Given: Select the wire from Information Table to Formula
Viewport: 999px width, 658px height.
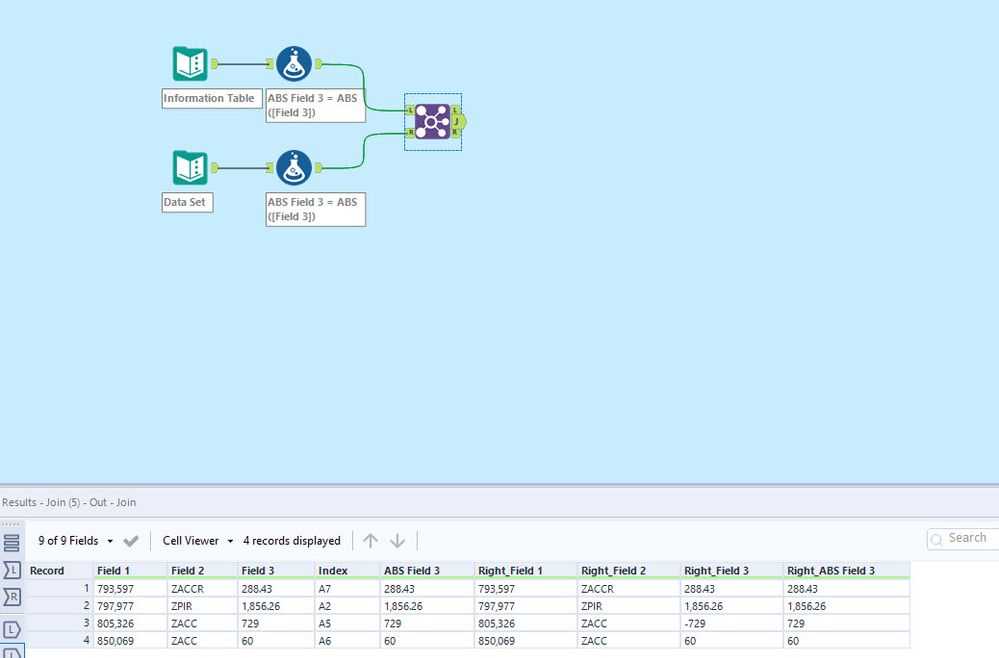Looking at the screenshot, I should 242,64.
